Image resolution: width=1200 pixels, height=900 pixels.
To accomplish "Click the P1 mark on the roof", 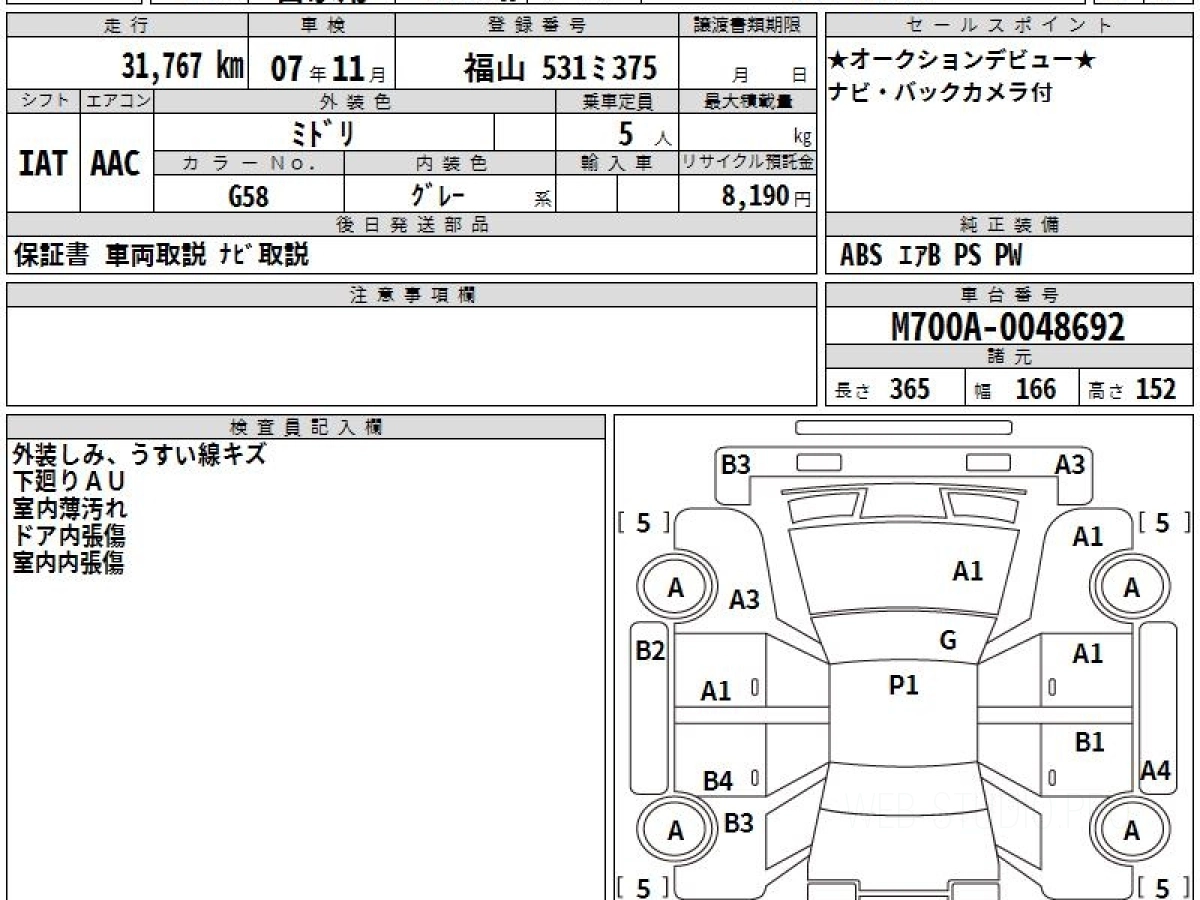I will 904,685.
